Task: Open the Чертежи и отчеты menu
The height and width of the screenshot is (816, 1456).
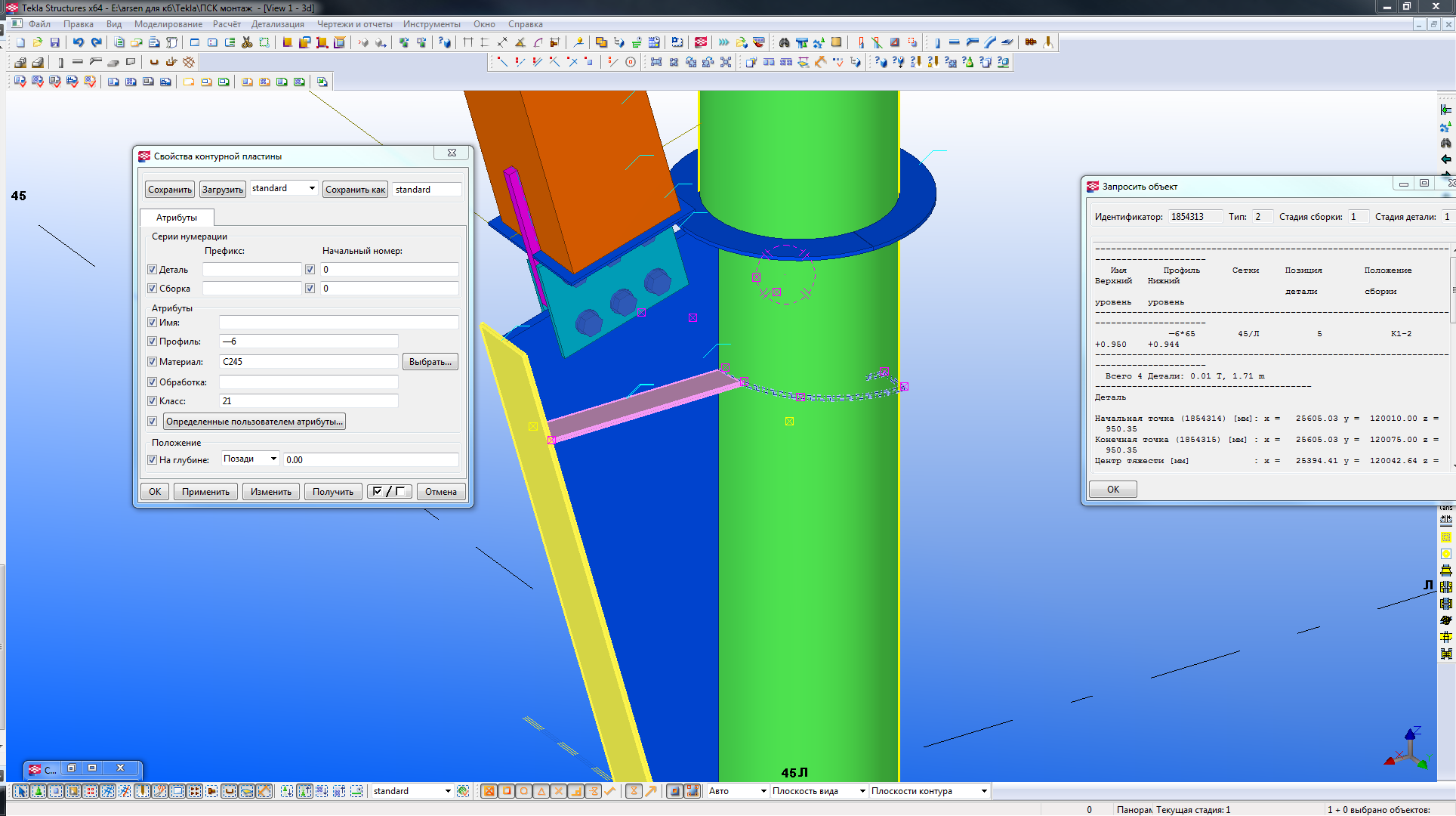Action: [354, 24]
